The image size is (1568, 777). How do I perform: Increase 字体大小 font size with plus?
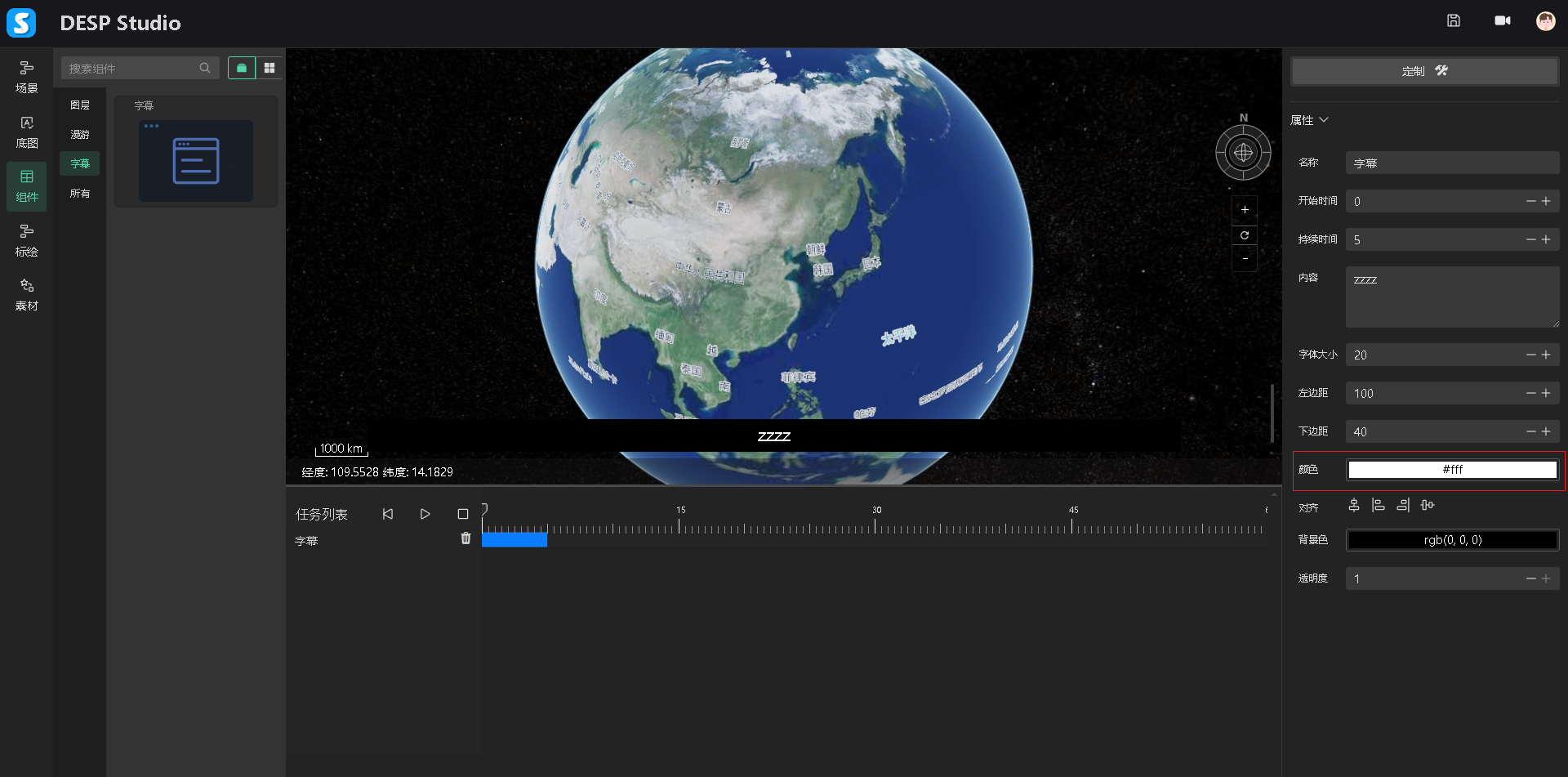1546,355
